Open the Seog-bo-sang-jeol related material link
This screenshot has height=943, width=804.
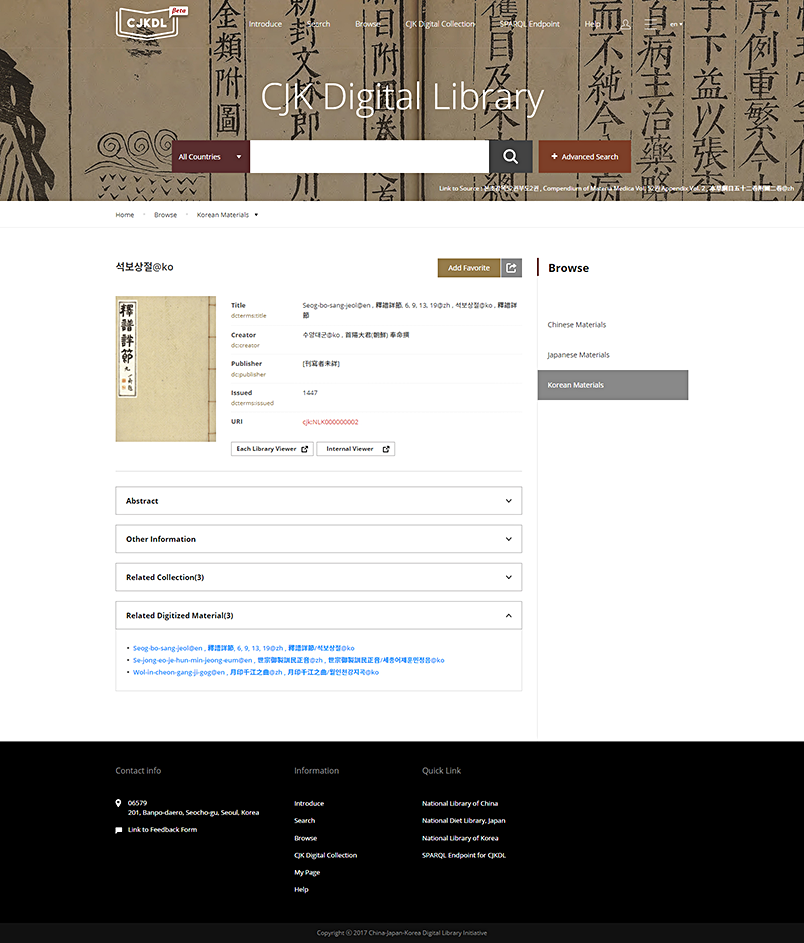click(x=244, y=648)
